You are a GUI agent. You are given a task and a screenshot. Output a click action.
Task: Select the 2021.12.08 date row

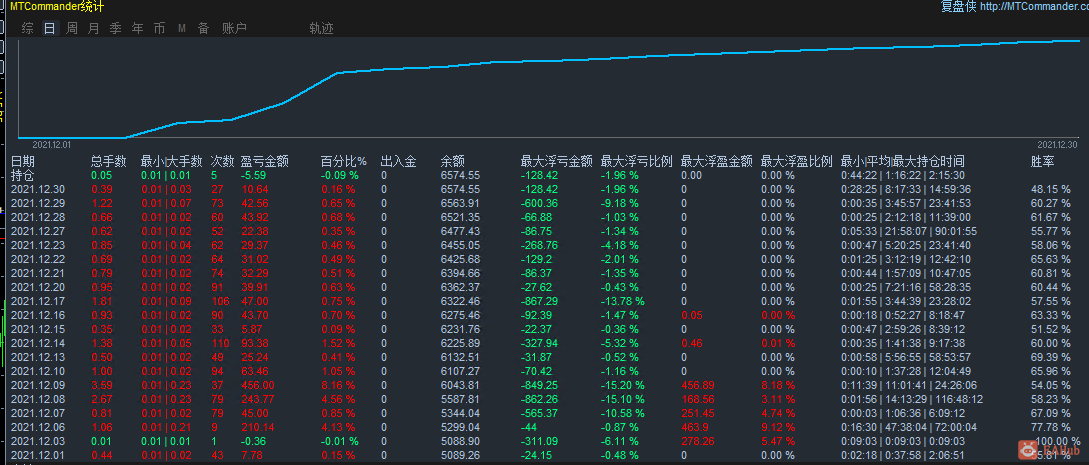point(38,399)
